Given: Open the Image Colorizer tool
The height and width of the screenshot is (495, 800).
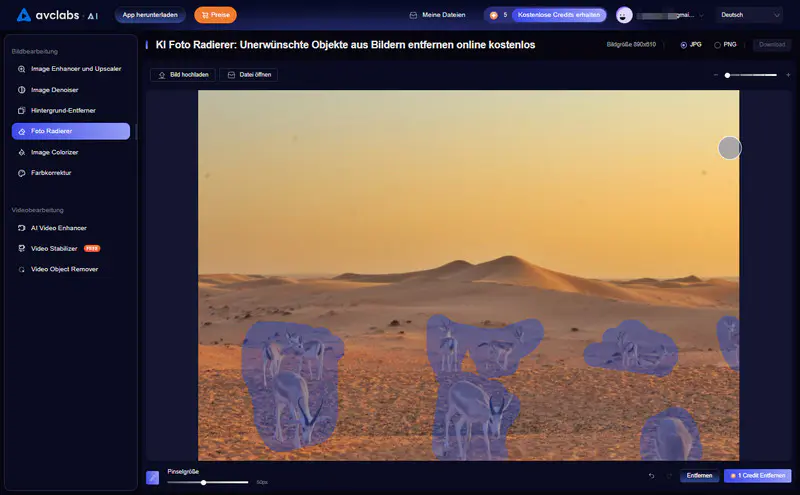Looking at the screenshot, I should click(x=54, y=152).
